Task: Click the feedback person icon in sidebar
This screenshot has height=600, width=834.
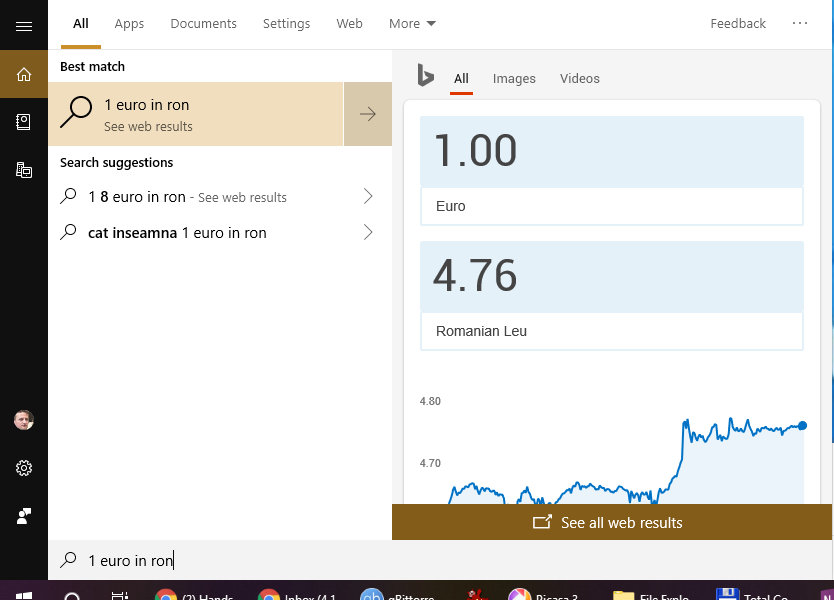Action: coord(24,515)
